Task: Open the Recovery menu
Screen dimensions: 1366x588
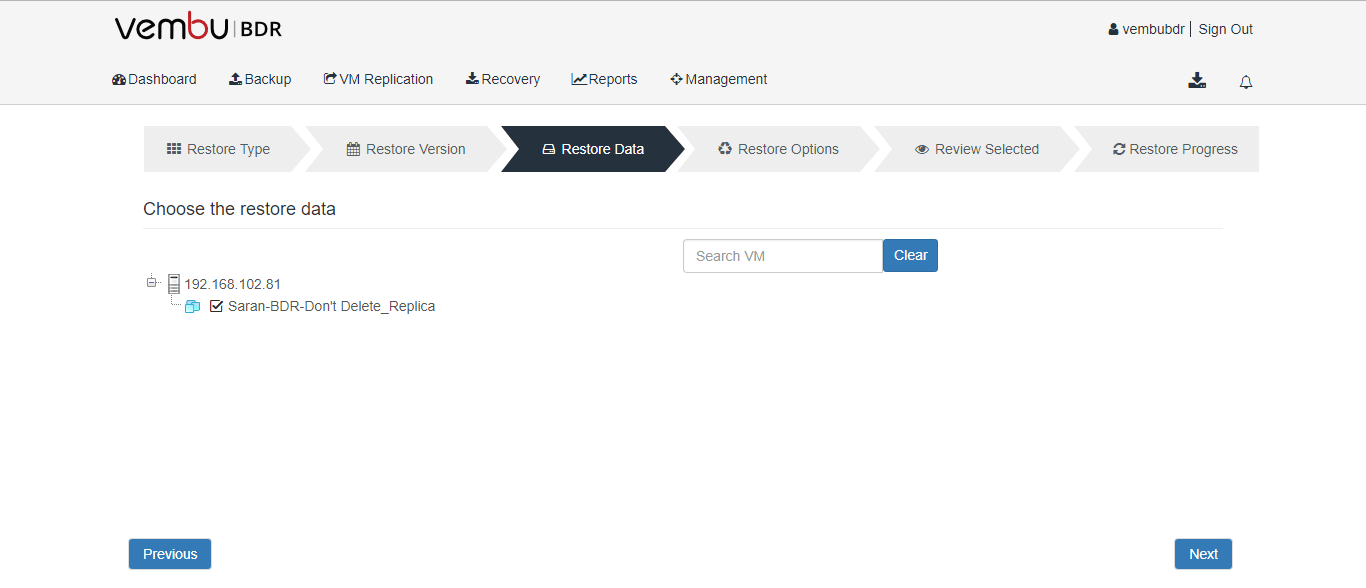Action: 503,79
